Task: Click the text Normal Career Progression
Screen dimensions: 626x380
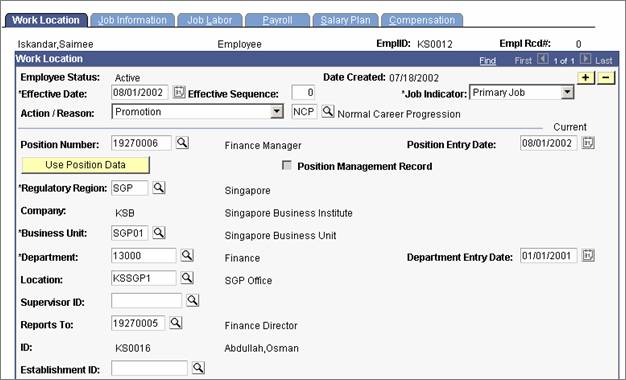Action: click(x=399, y=114)
